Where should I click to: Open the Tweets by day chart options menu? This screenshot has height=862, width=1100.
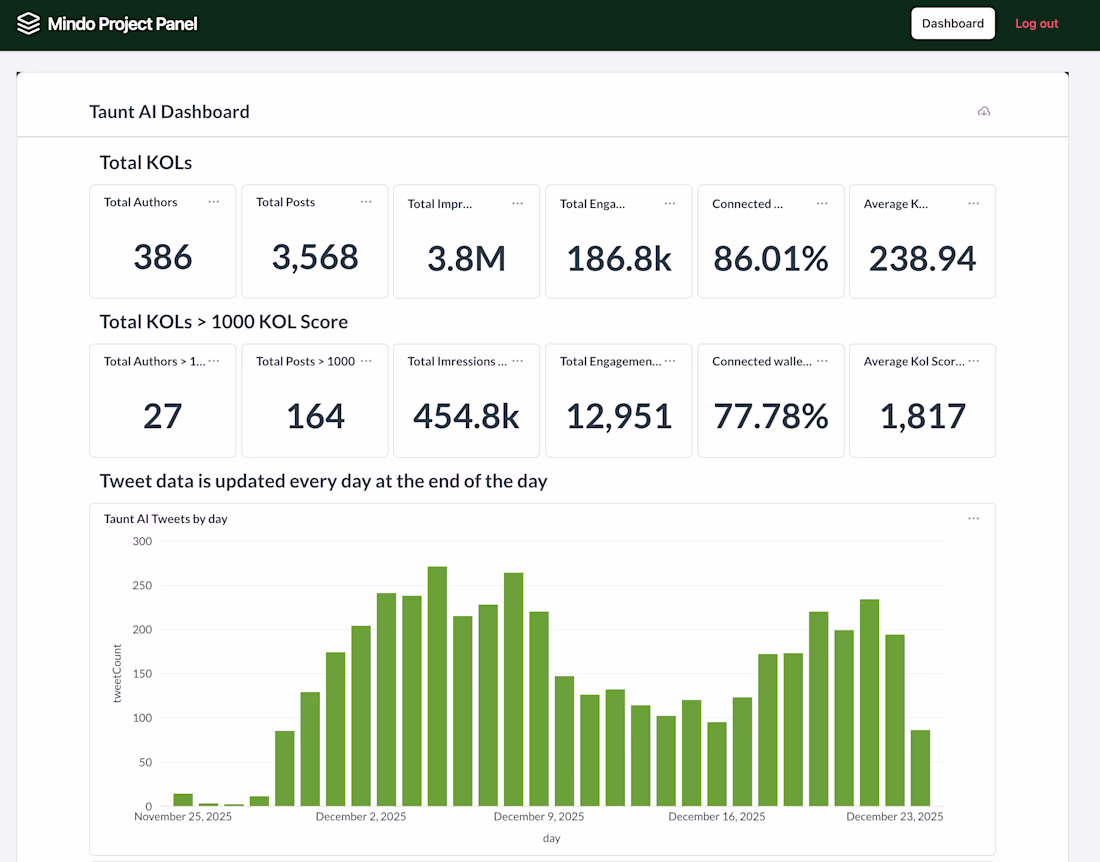coord(974,518)
